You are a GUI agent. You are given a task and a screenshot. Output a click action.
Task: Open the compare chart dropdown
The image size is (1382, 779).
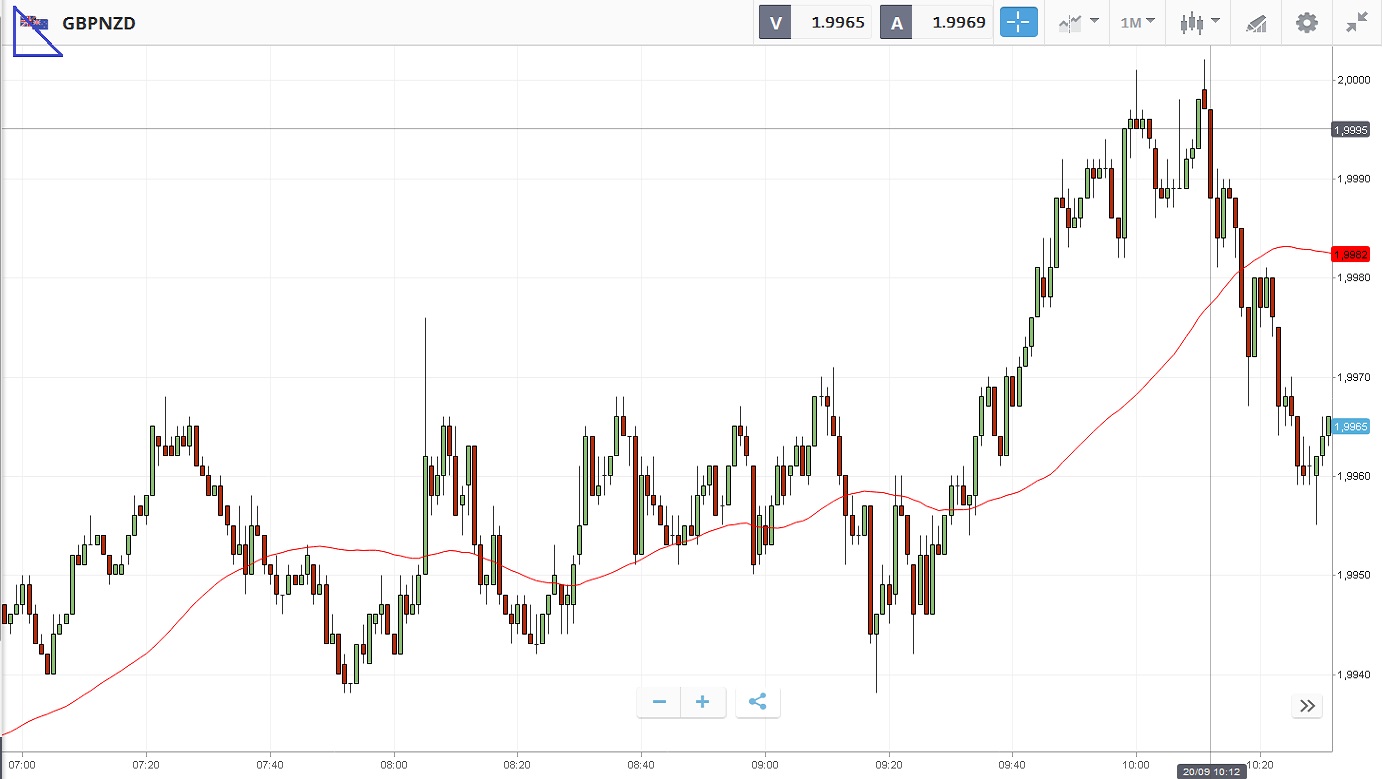pyautogui.click(x=1079, y=22)
